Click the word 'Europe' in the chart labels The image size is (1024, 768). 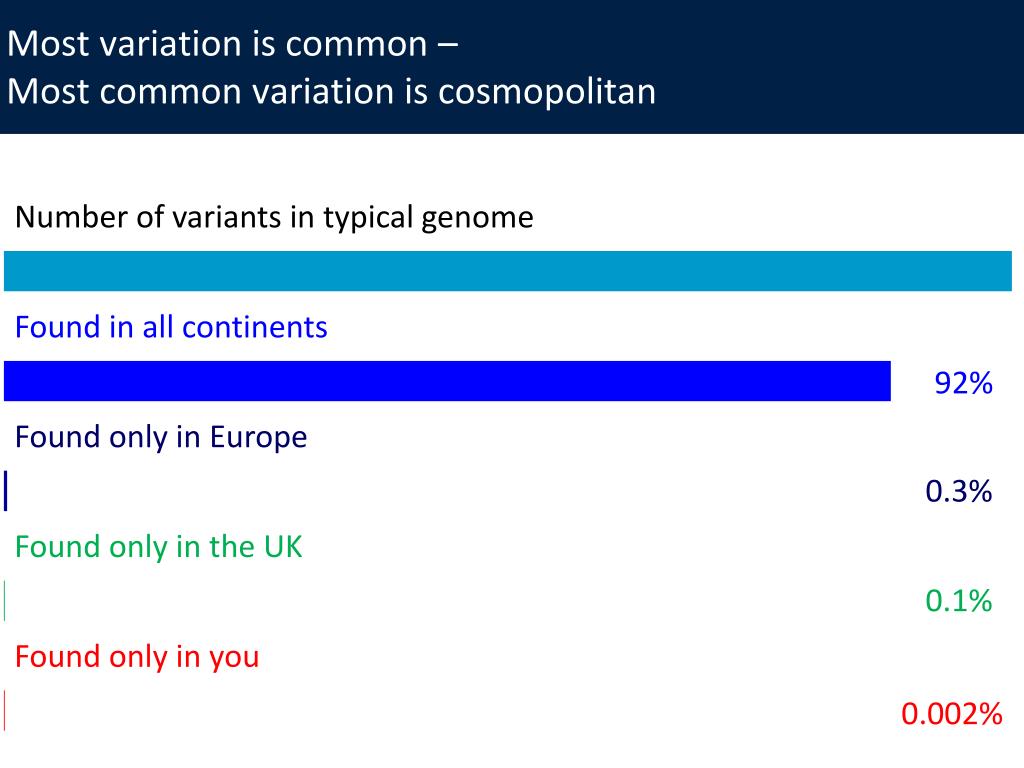(x=258, y=437)
